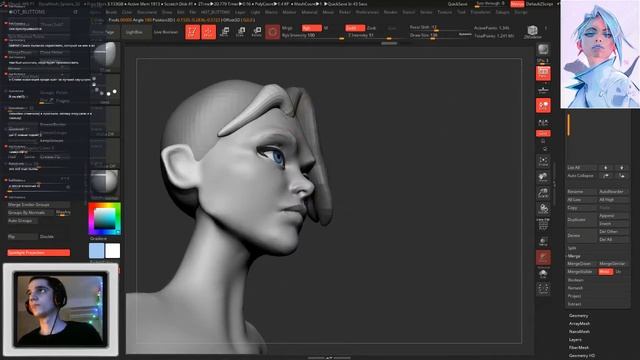
Task: Click the BPR render icon on right shelf
Action: coord(543,50)
